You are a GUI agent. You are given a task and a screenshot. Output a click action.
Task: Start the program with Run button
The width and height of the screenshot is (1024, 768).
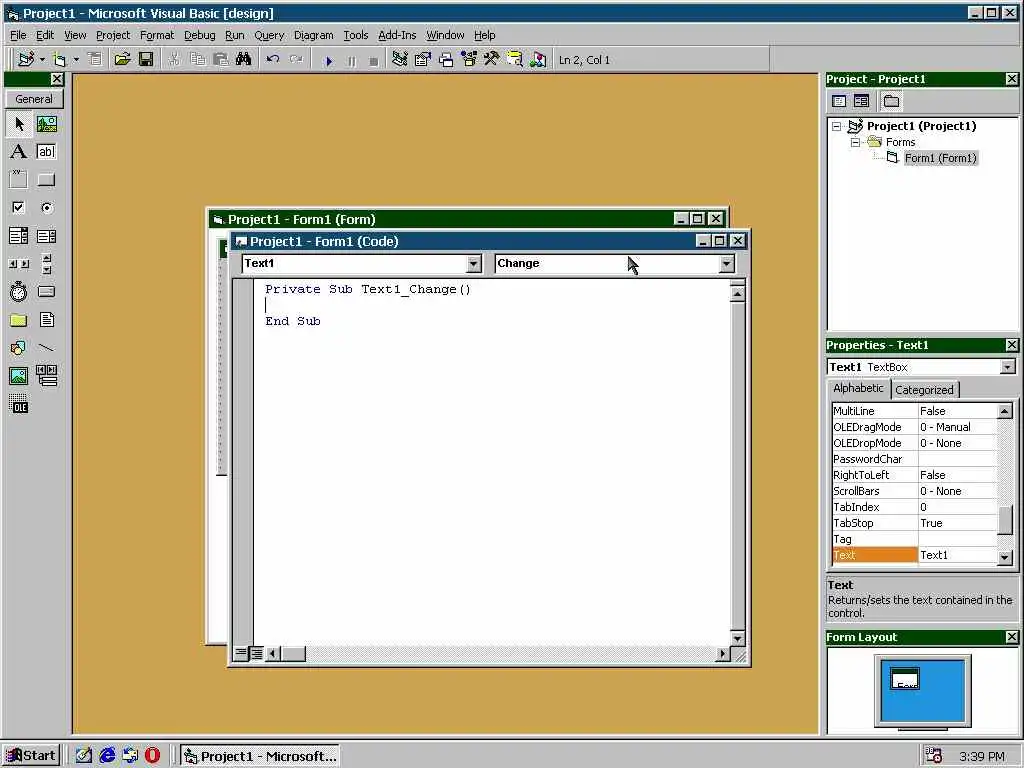pyautogui.click(x=328, y=60)
